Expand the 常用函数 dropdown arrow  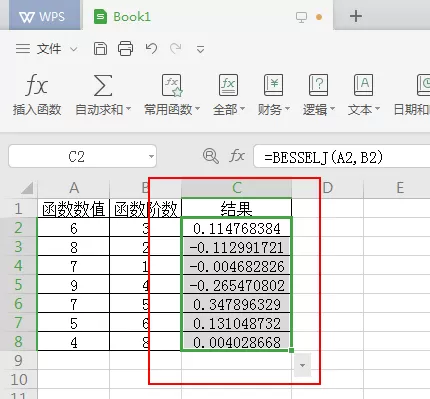[x=197, y=109]
